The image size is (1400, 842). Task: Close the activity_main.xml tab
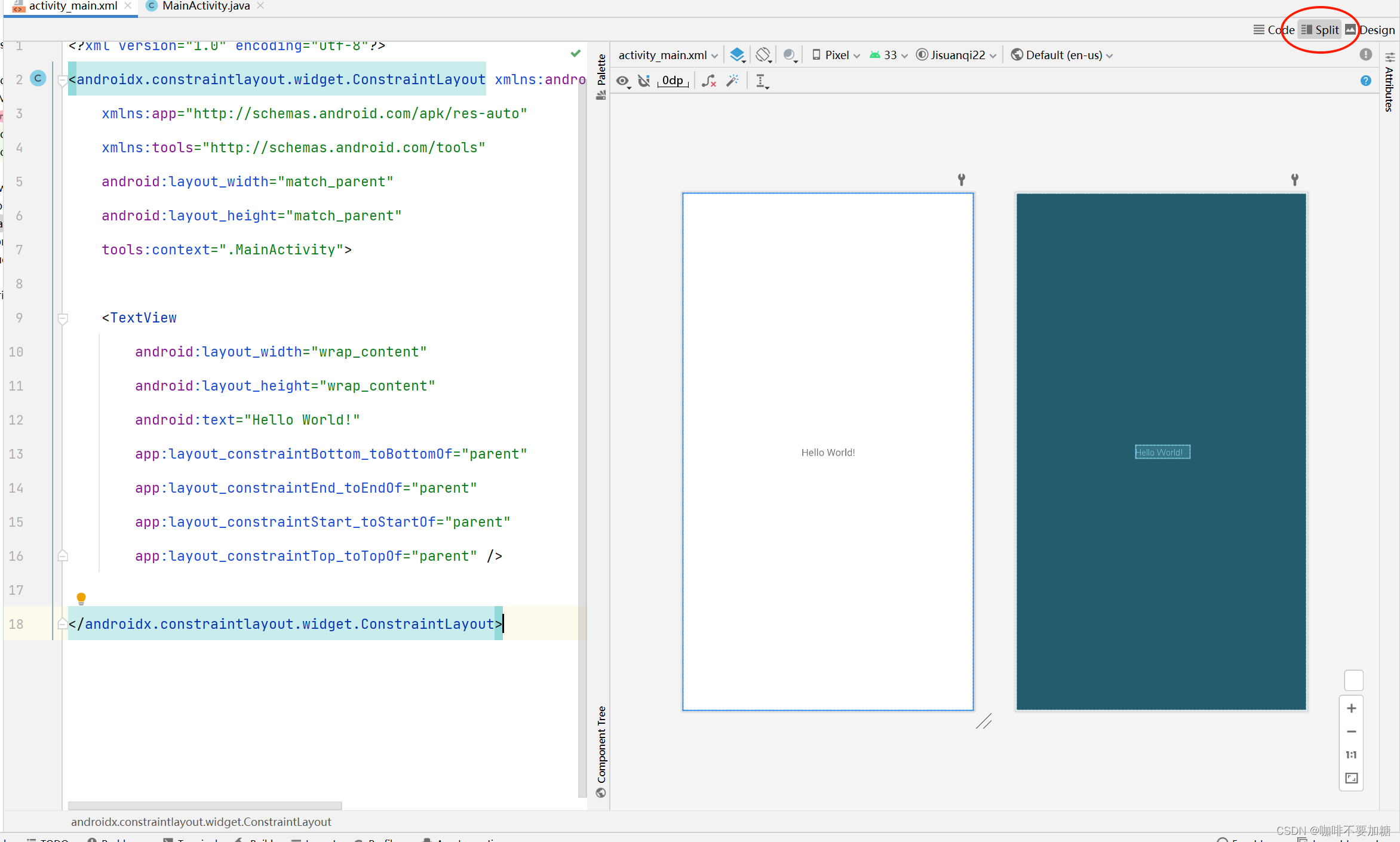[x=128, y=6]
